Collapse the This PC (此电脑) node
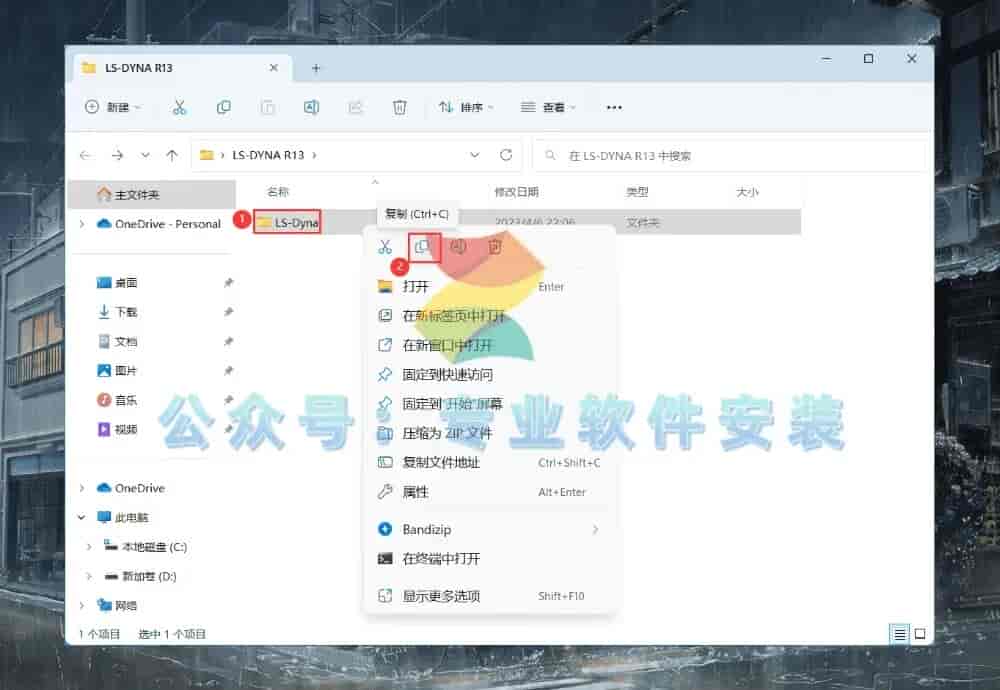The width and height of the screenshot is (1000, 690). click(82, 517)
